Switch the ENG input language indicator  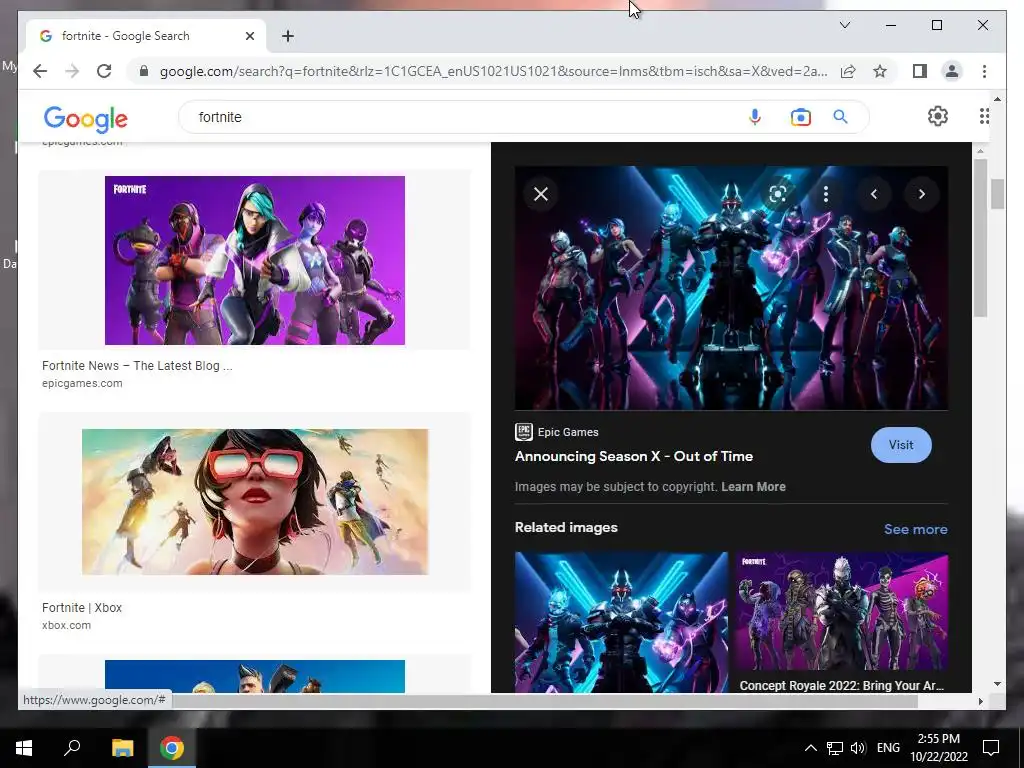coord(888,748)
